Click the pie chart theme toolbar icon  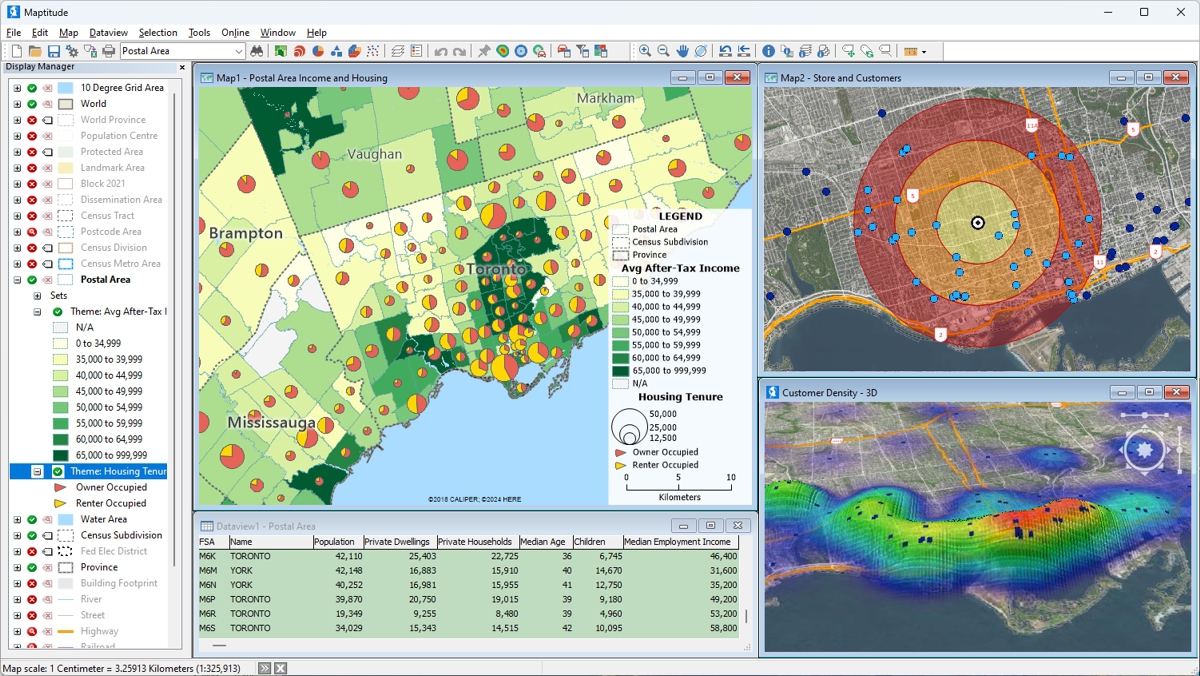(316, 50)
